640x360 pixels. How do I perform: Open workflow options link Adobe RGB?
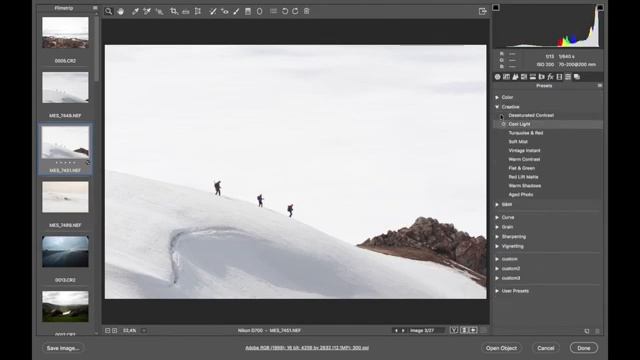(x=307, y=348)
